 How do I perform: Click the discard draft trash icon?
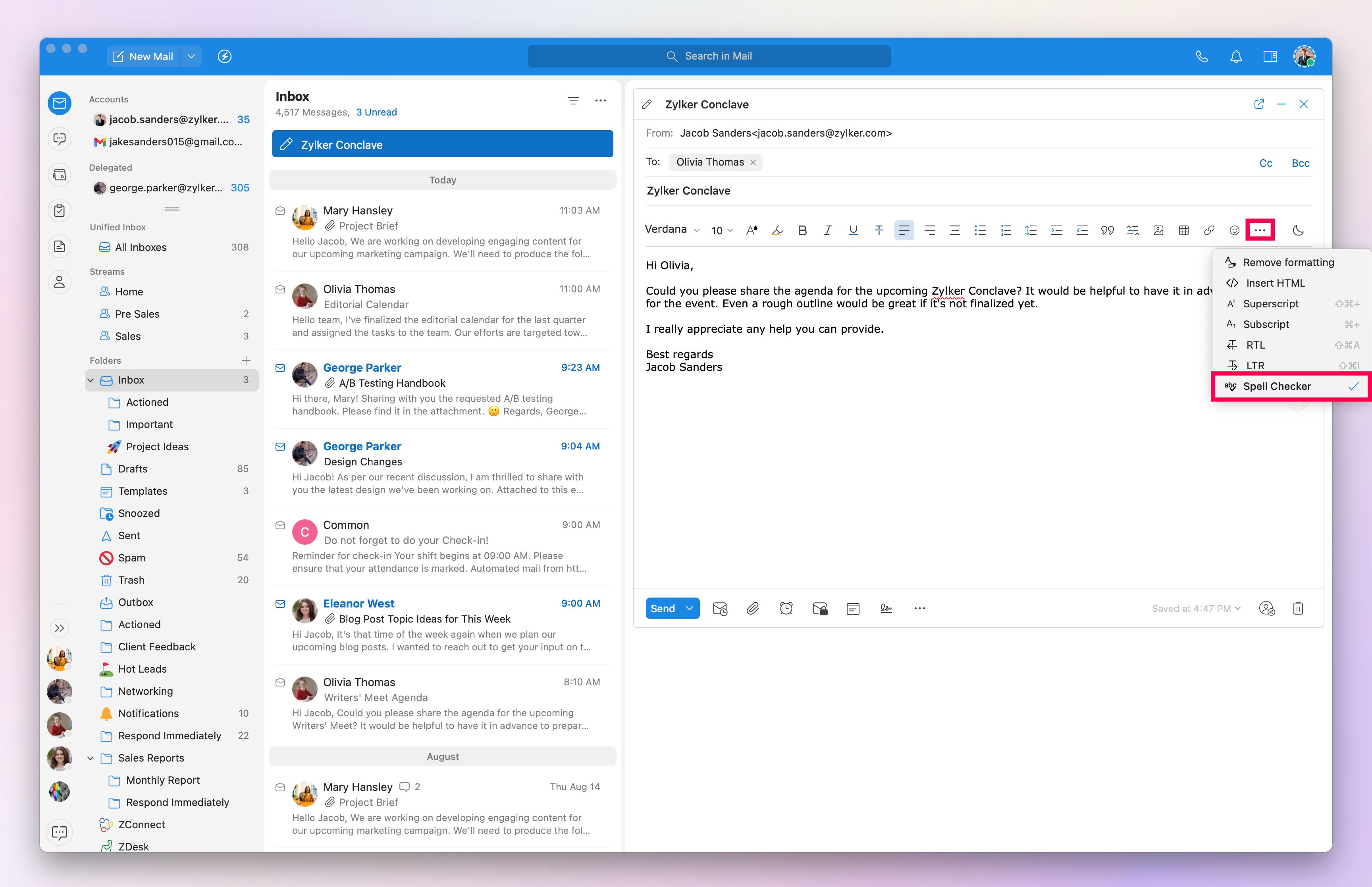tap(1298, 608)
